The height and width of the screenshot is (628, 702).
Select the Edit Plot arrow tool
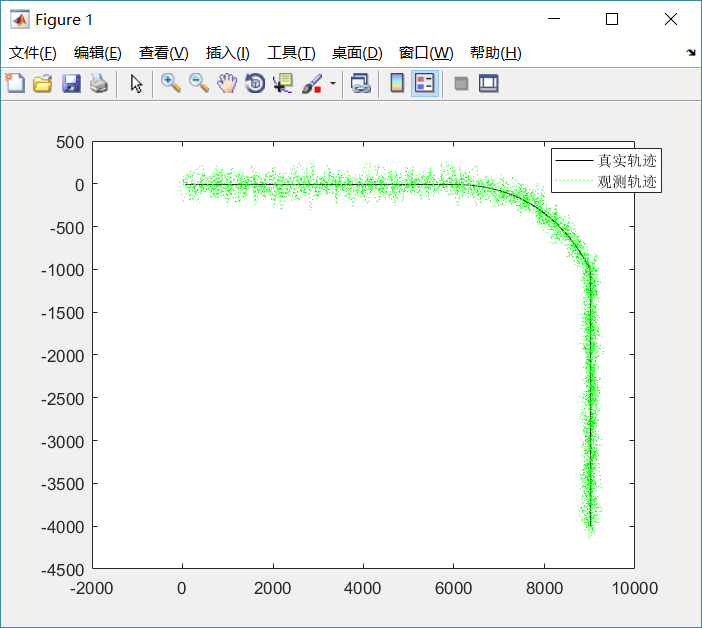coord(137,84)
